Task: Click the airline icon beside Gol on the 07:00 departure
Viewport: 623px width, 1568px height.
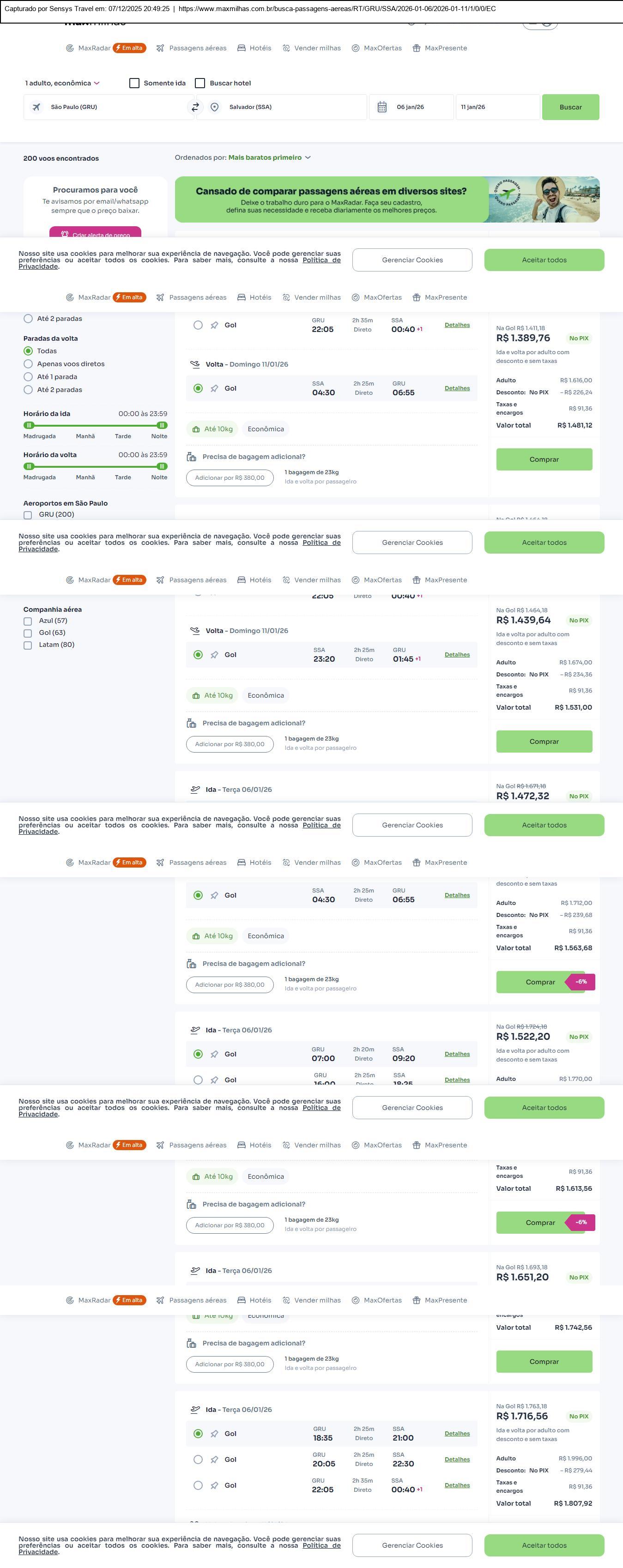Action: tap(214, 1054)
